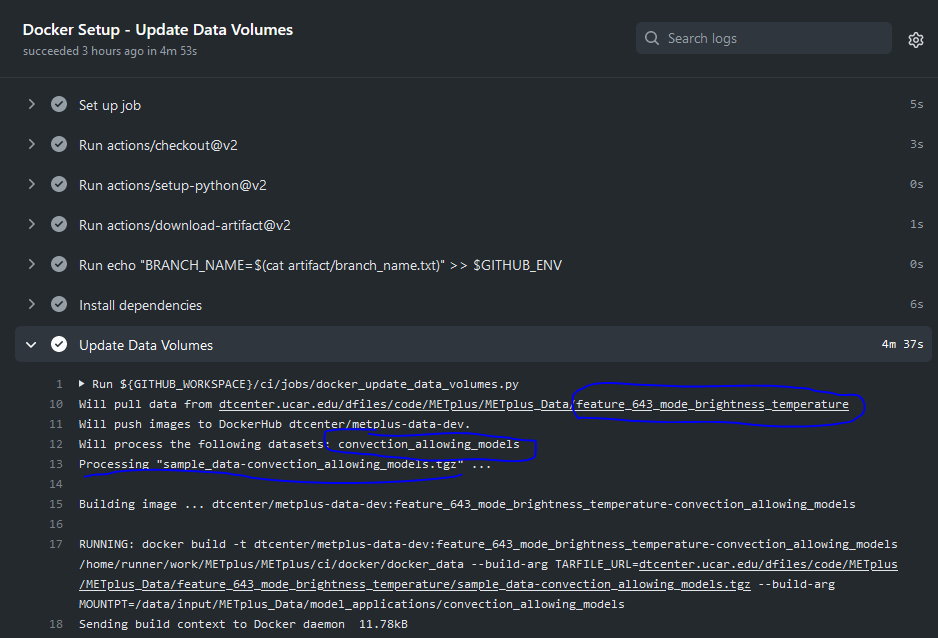Click the check icon beside Run actions/checkout@v2

click(x=59, y=144)
